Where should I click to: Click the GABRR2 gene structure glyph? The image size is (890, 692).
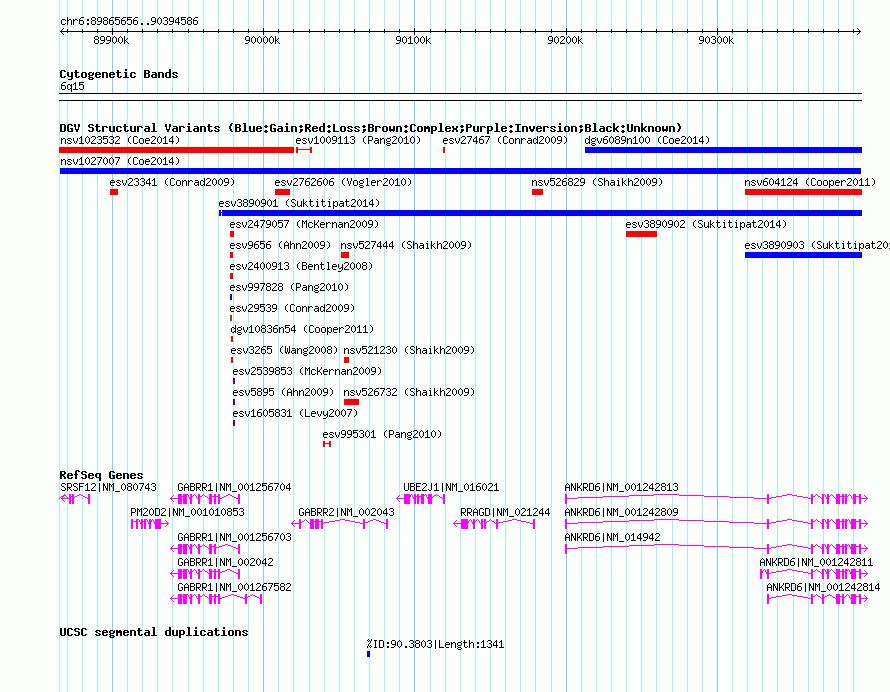339,524
